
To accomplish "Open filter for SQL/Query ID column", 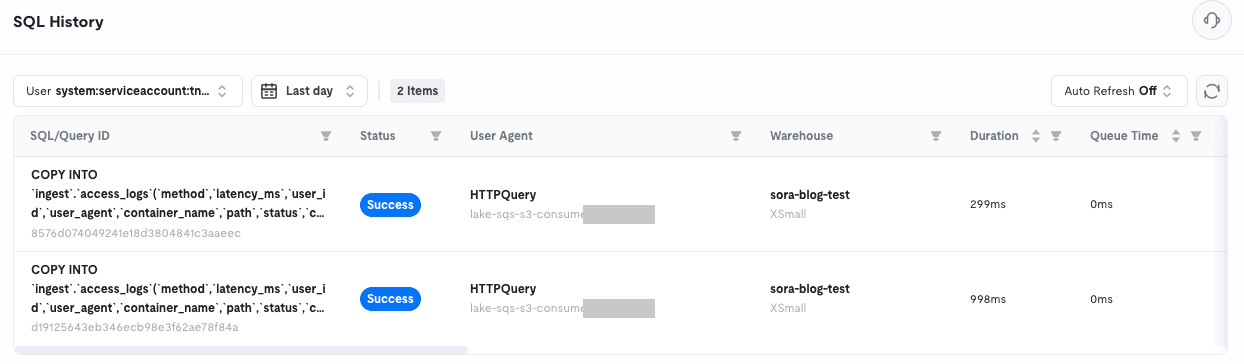I will [x=326, y=136].
